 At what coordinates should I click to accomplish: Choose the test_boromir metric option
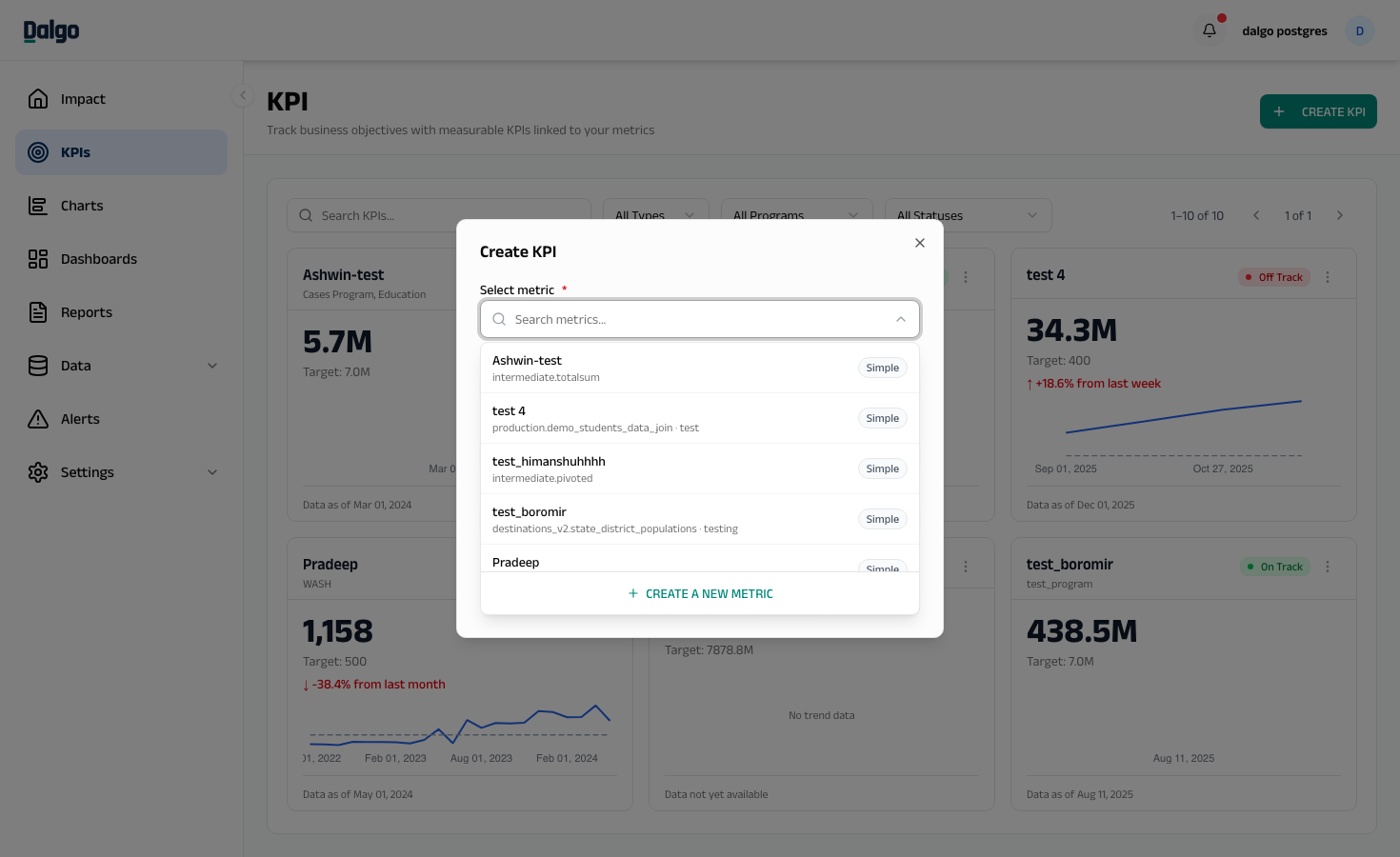point(700,519)
